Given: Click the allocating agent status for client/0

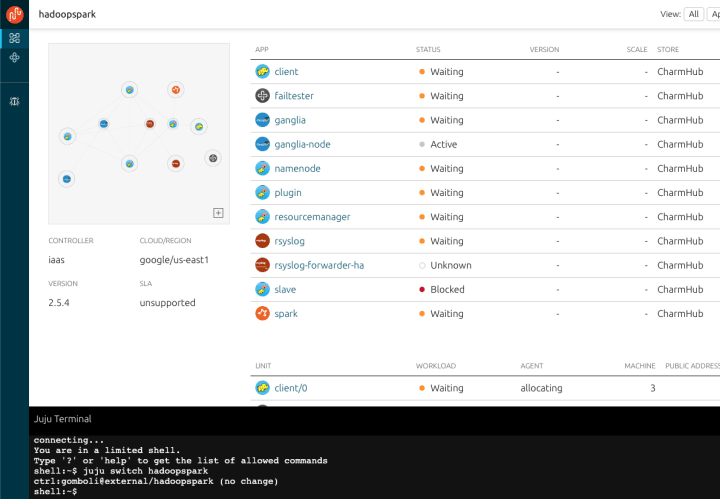Looking at the screenshot, I should click(x=541, y=388).
